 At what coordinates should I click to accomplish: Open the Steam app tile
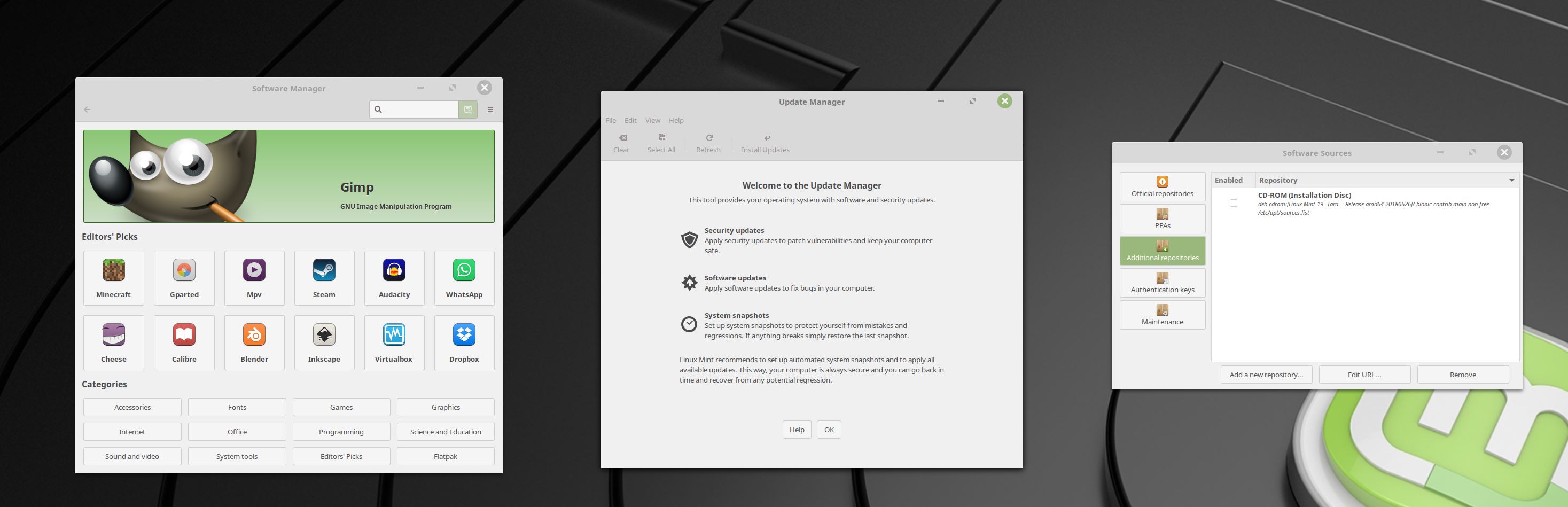324,278
